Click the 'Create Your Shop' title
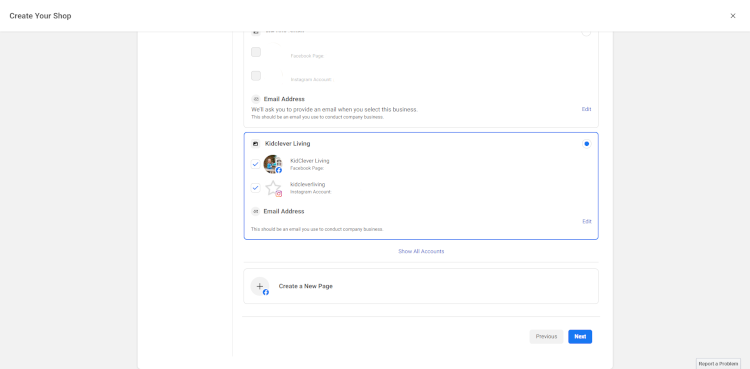This screenshot has height=369, width=750. click(40, 16)
